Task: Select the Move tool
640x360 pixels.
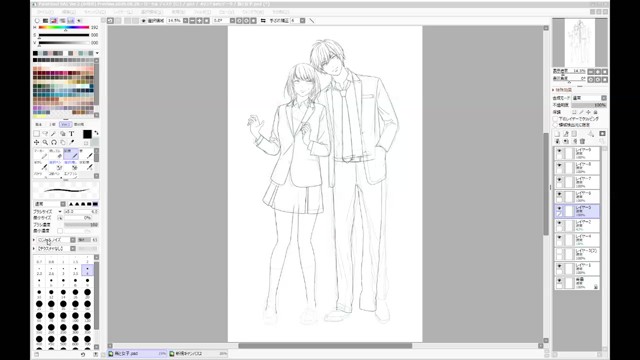Action: pos(36,142)
